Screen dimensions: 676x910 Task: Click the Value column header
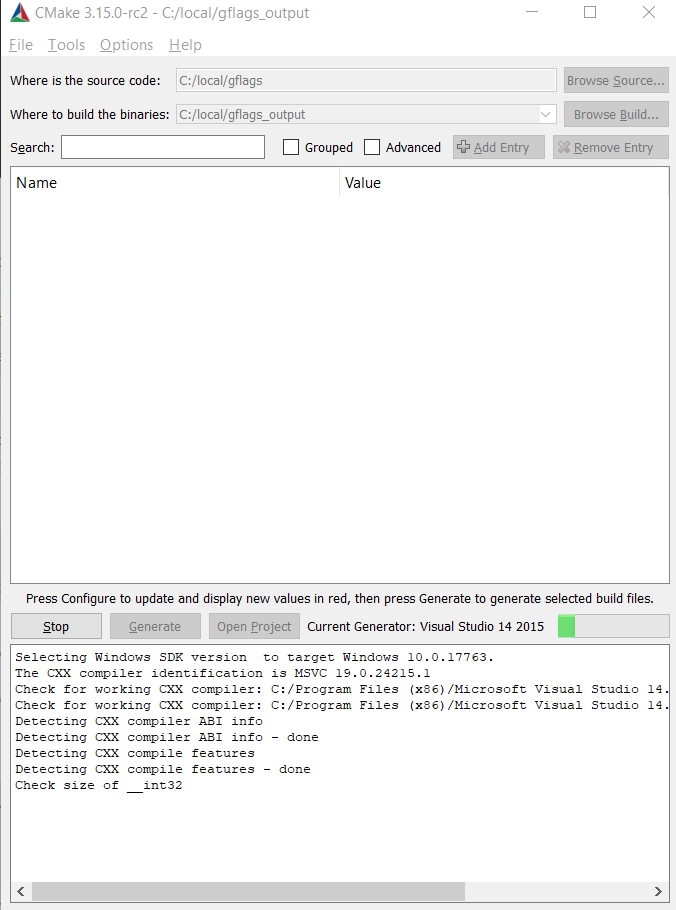pos(504,183)
